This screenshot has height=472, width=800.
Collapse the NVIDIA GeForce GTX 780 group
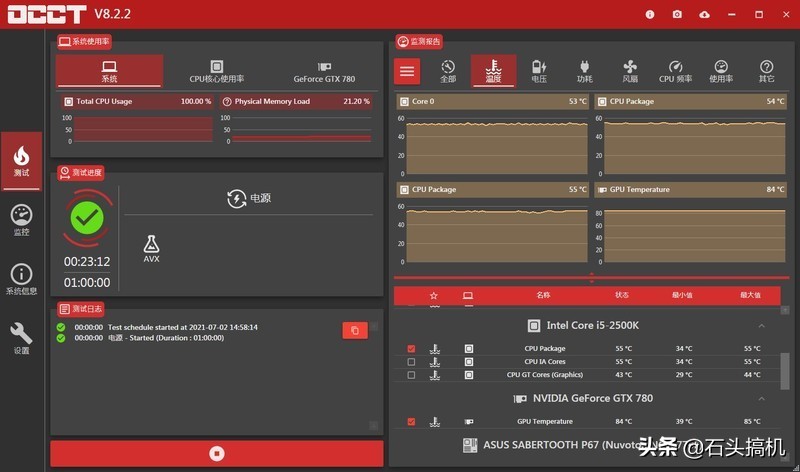click(762, 399)
